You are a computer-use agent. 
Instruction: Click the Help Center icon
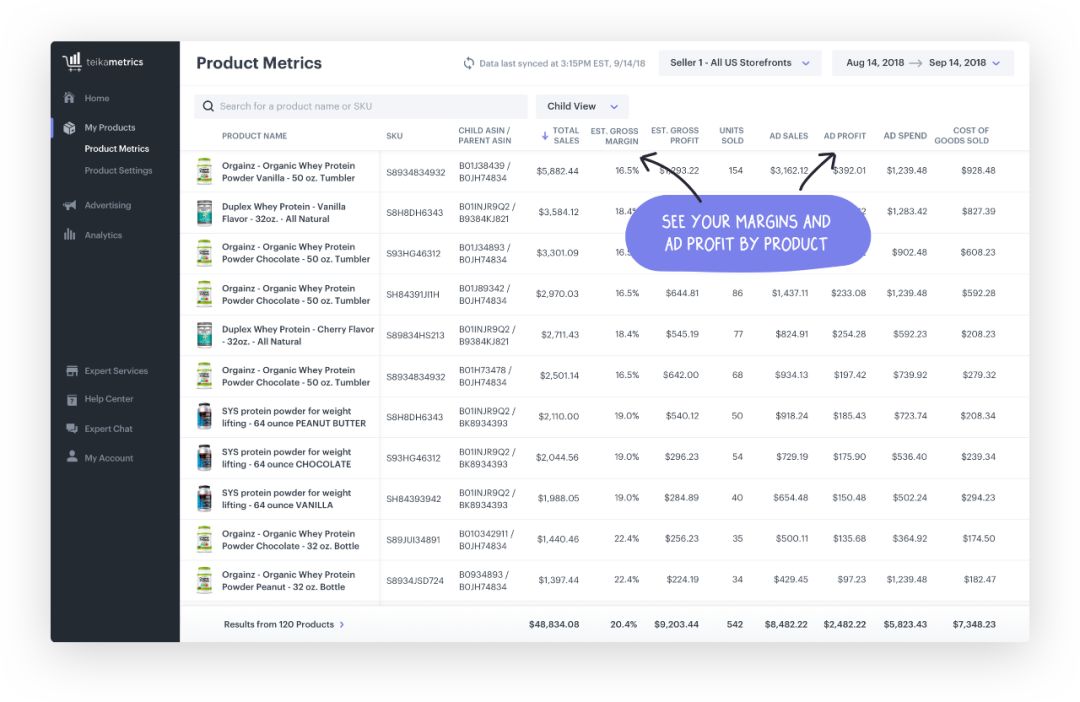click(x=72, y=400)
